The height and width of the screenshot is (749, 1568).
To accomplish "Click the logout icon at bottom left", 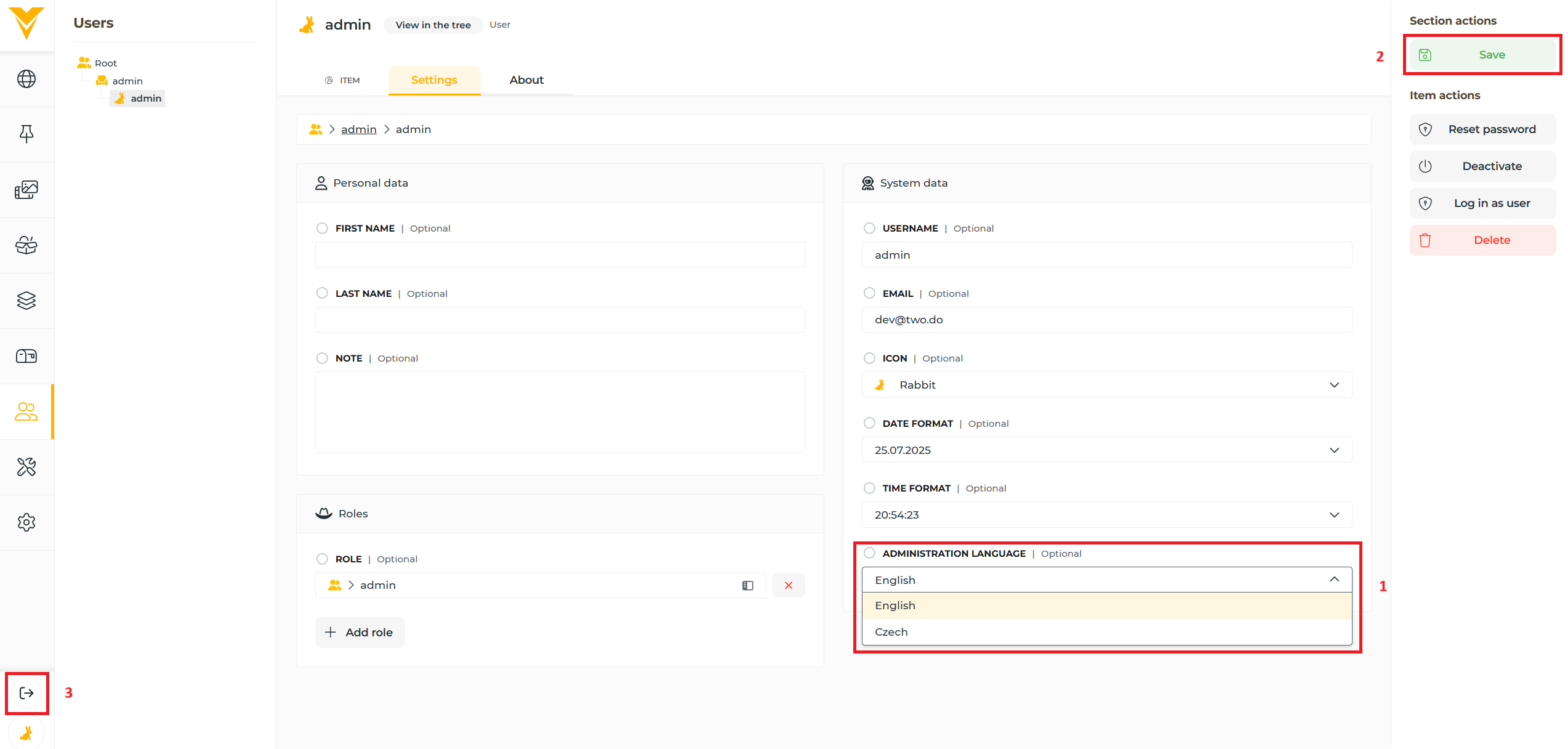I will point(26,693).
